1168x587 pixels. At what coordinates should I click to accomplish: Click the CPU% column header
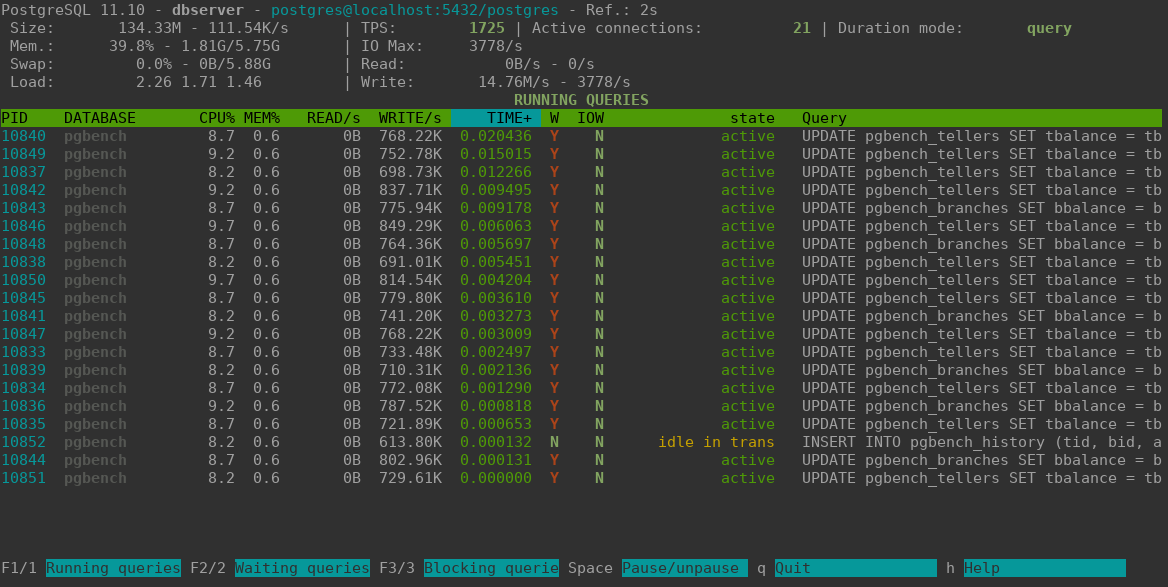coord(217,118)
